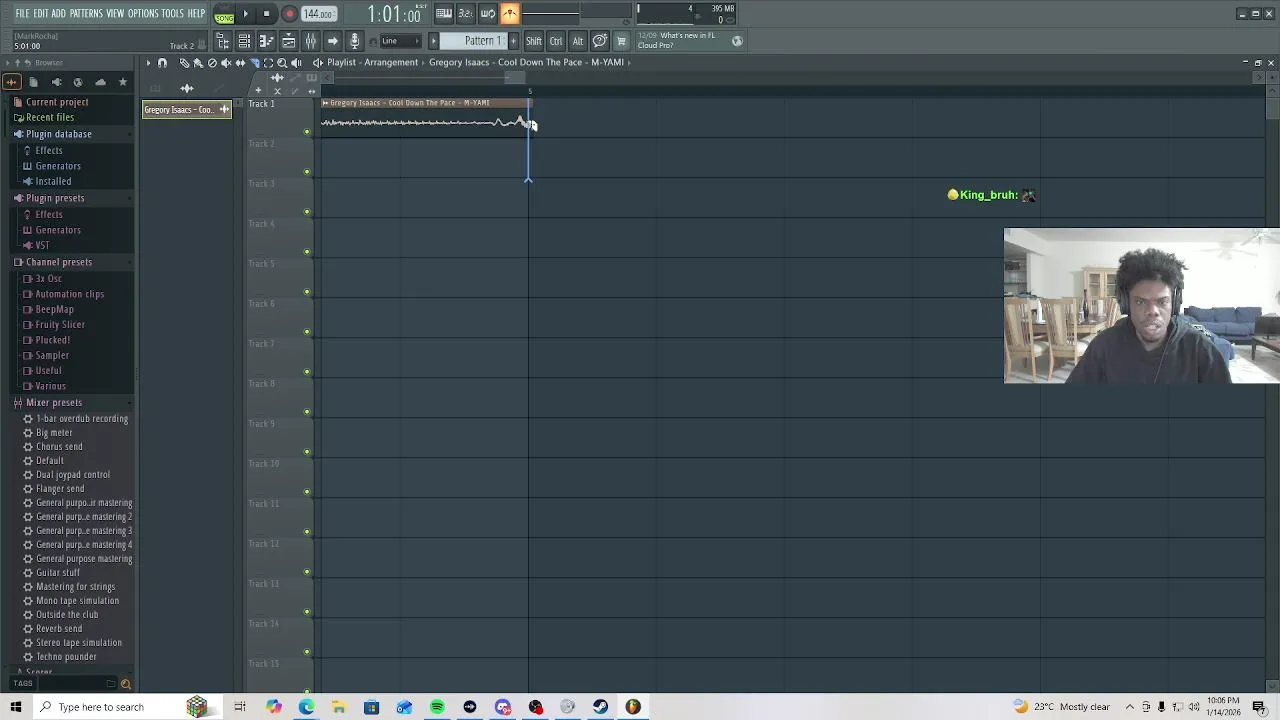Select the Slip tool in playlist
Image resolution: width=1280 pixels, height=720 pixels.
(x=240, y=62)
